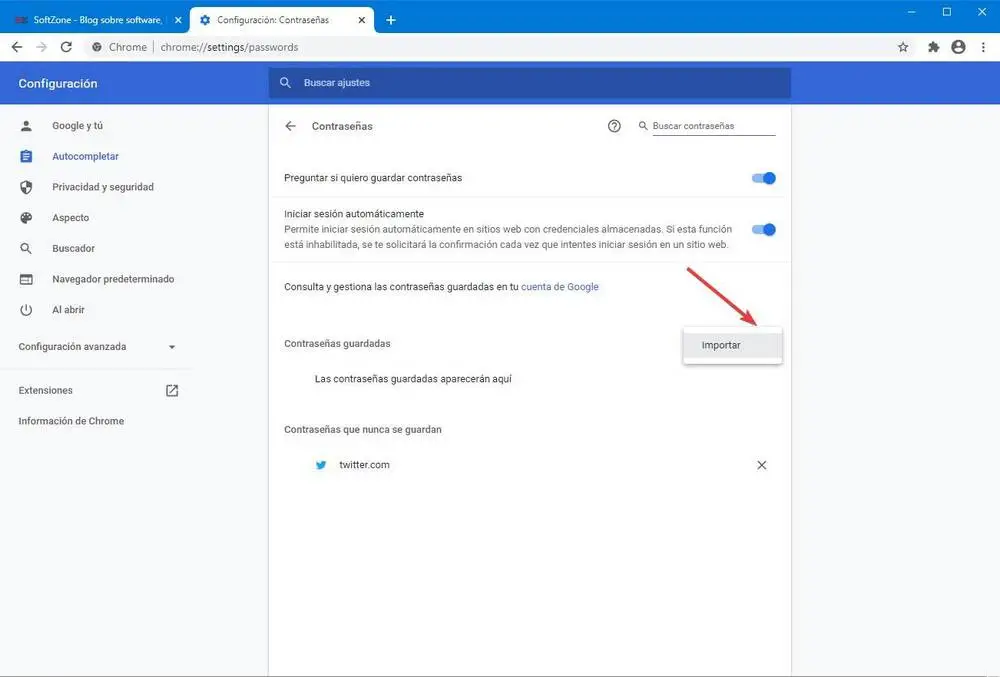Open the Chrome three-dot menu
Screen dimensions: 1000x677
[983, 47]
